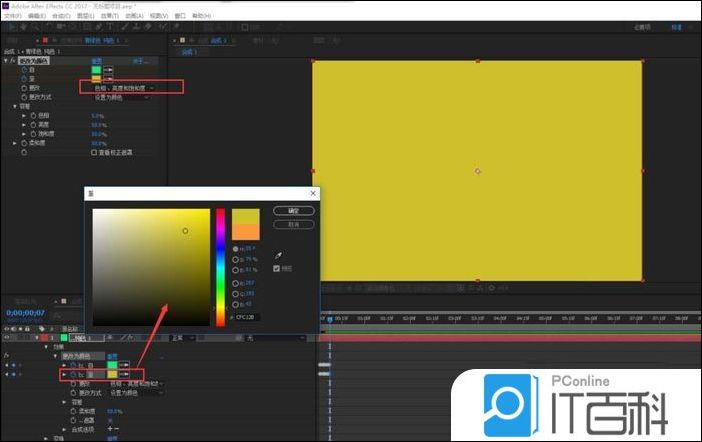Click the stopwatch icon next to 色相 tolerance
This screenshot has height=442, width=702.
(x=32, y=115)
